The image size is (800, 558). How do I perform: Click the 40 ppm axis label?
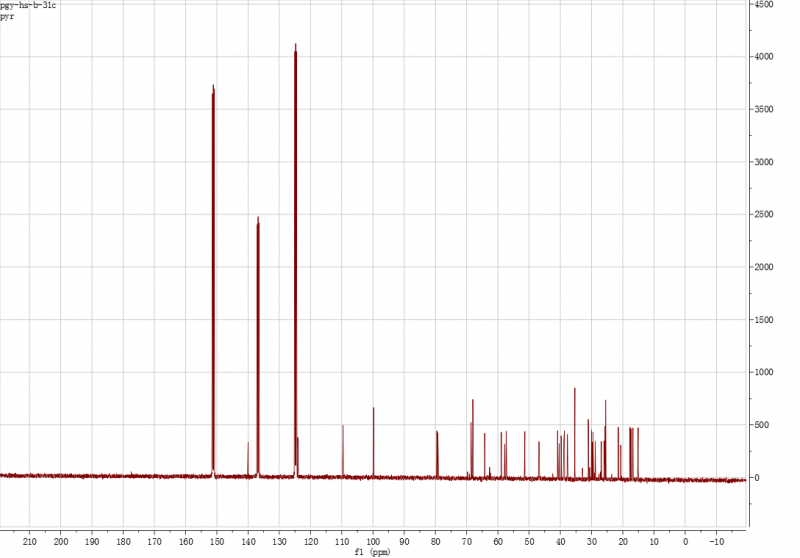coord(560,542)
